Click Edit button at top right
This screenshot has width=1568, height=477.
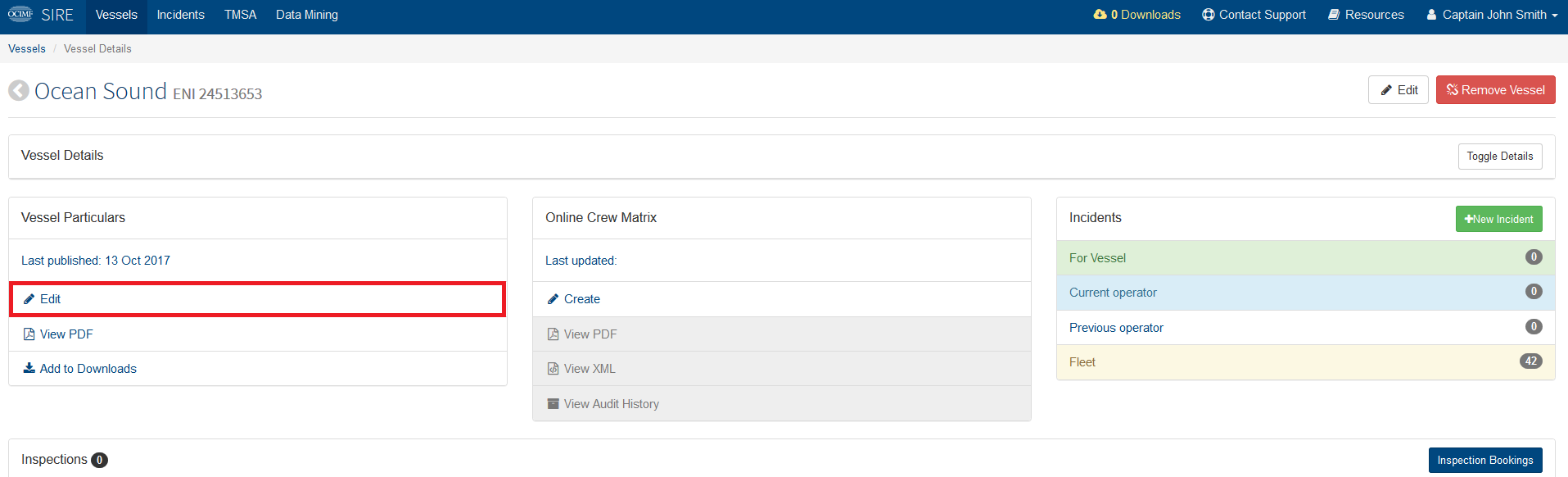pyautogui.click(x=1399, y=90)
